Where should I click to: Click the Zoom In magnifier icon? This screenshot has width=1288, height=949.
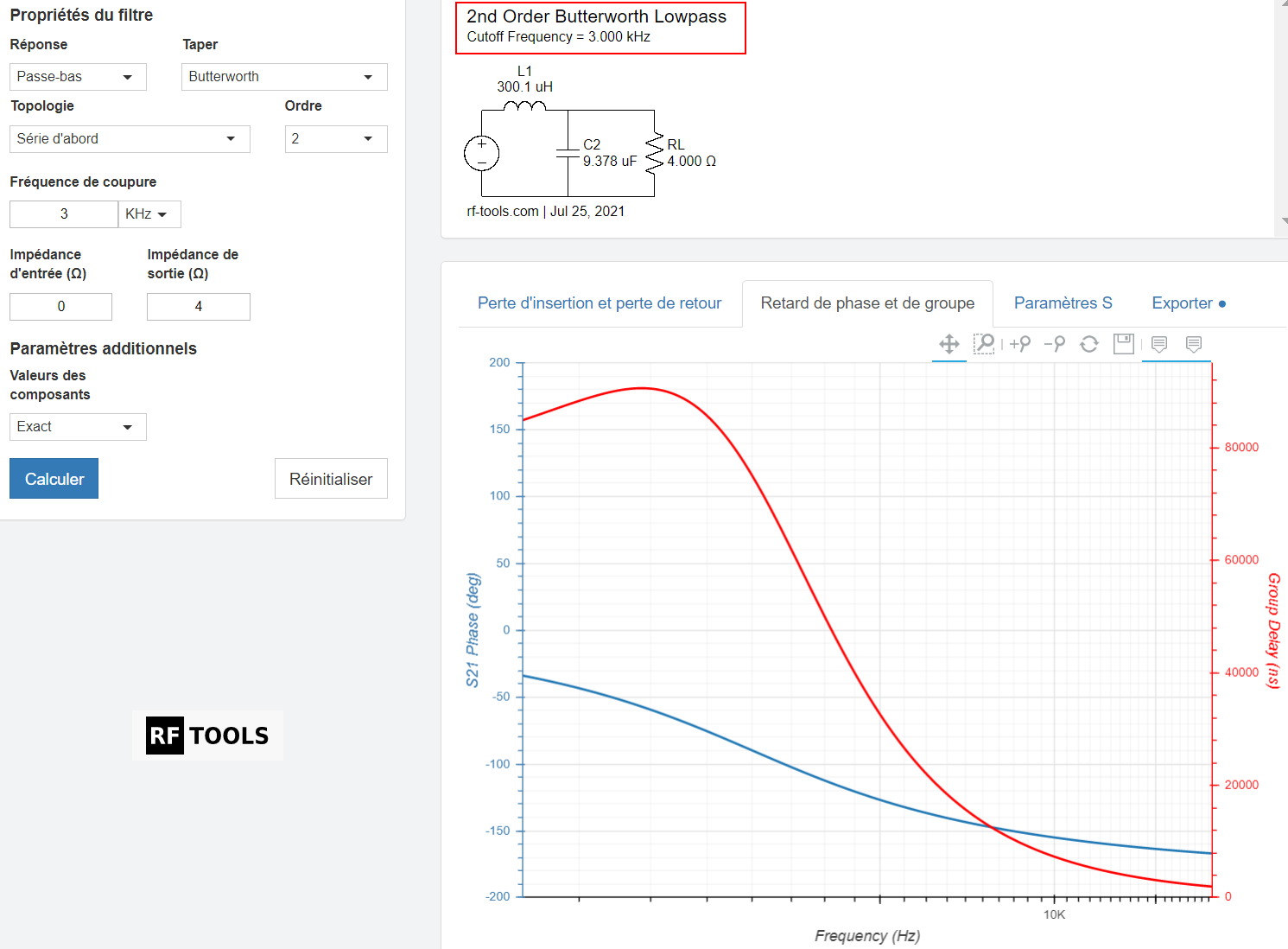click(1020, 344)
